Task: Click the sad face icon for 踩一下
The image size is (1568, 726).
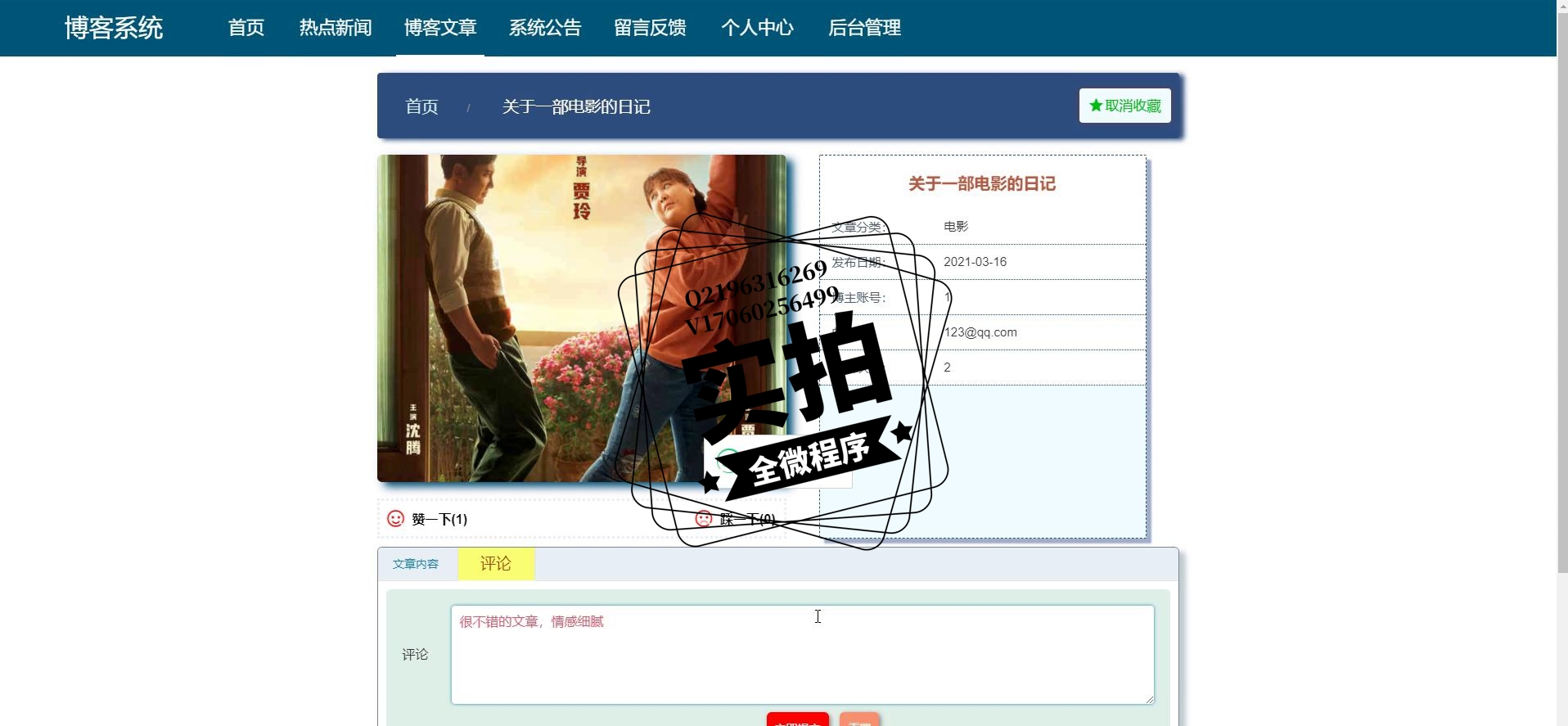Action: [704, 519]
